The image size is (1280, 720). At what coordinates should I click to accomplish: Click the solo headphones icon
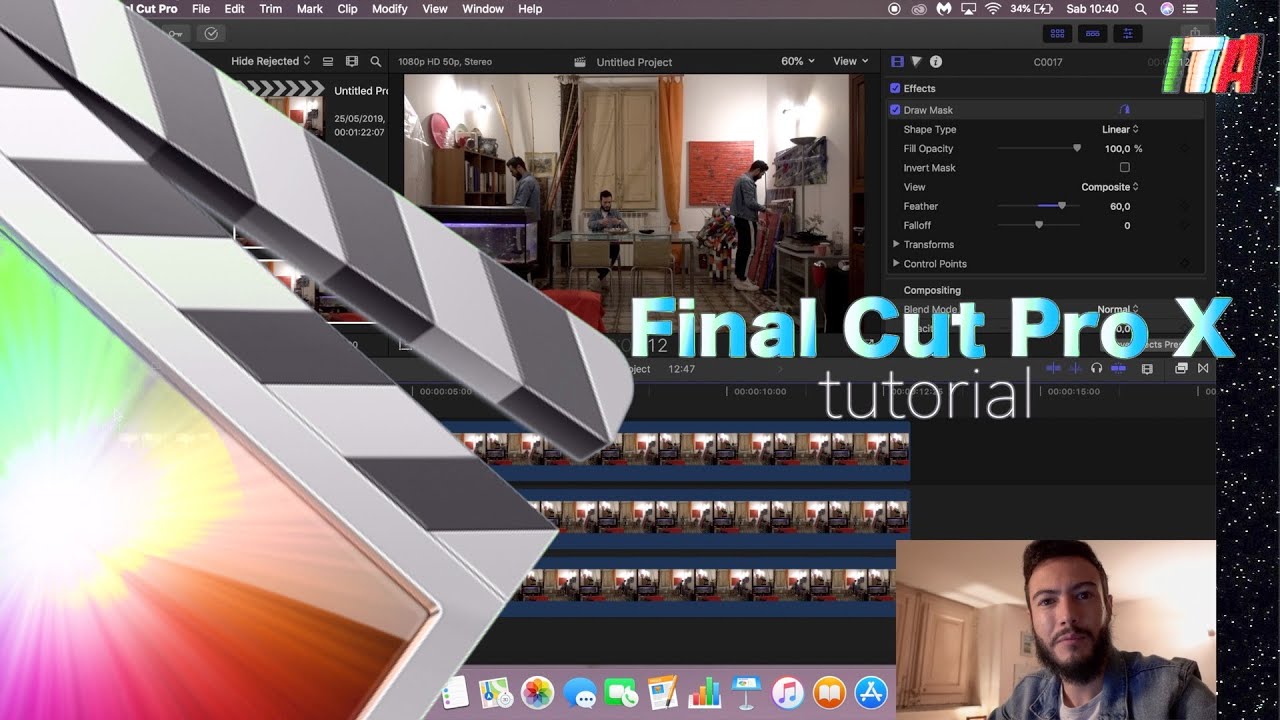(1097, 368)
